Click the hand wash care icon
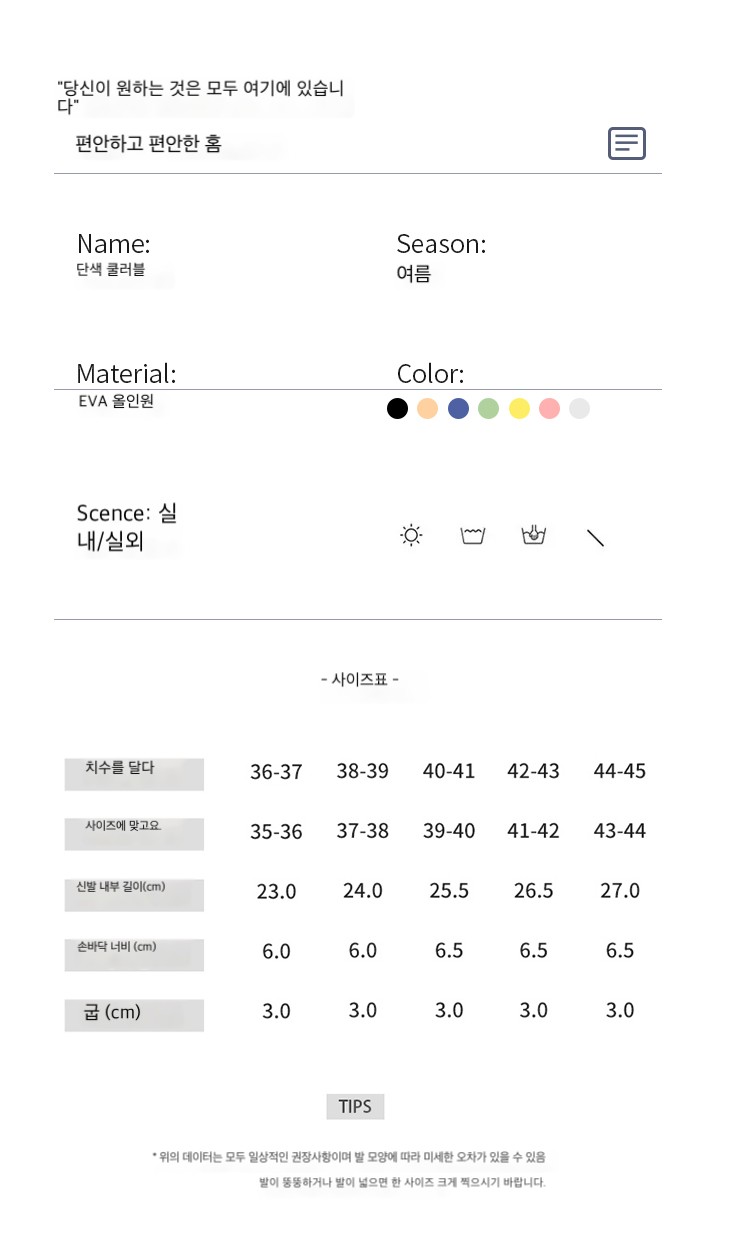 tap(534, 535)
